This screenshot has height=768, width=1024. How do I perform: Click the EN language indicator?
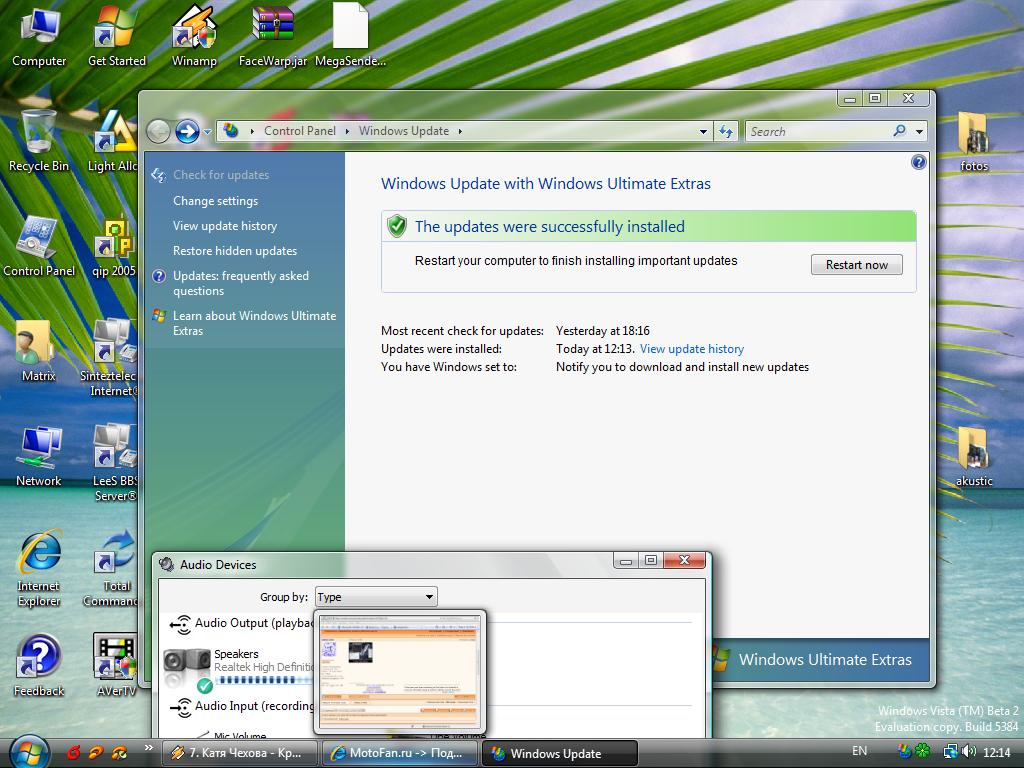(859, 751)
